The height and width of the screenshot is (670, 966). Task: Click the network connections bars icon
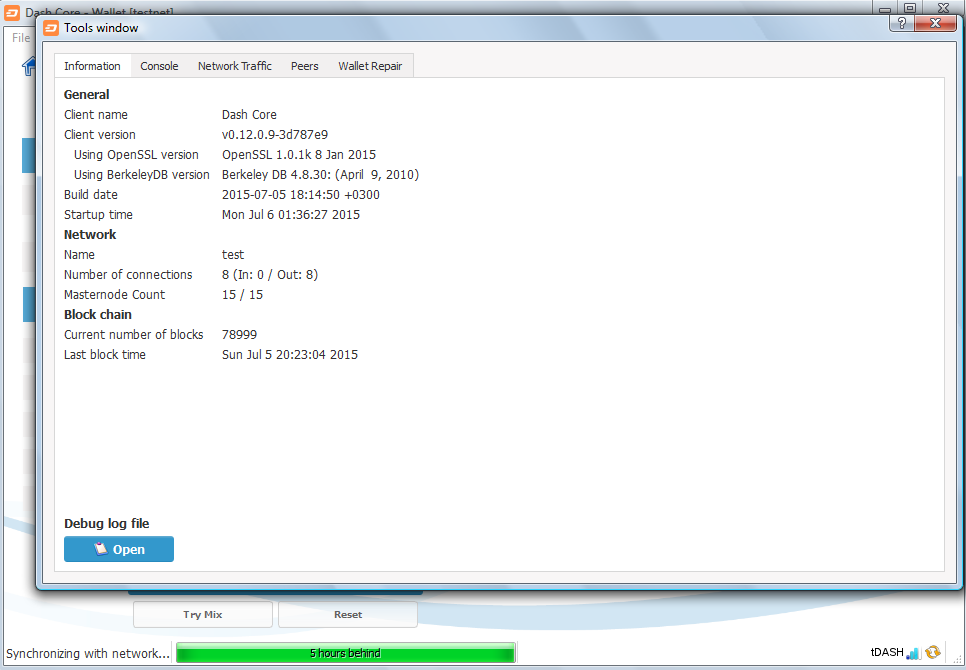tap(912, 652)
